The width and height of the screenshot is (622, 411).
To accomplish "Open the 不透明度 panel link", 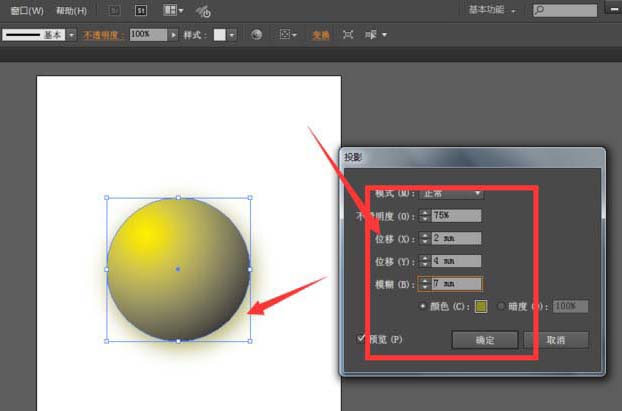I will [x=103, y=35].
